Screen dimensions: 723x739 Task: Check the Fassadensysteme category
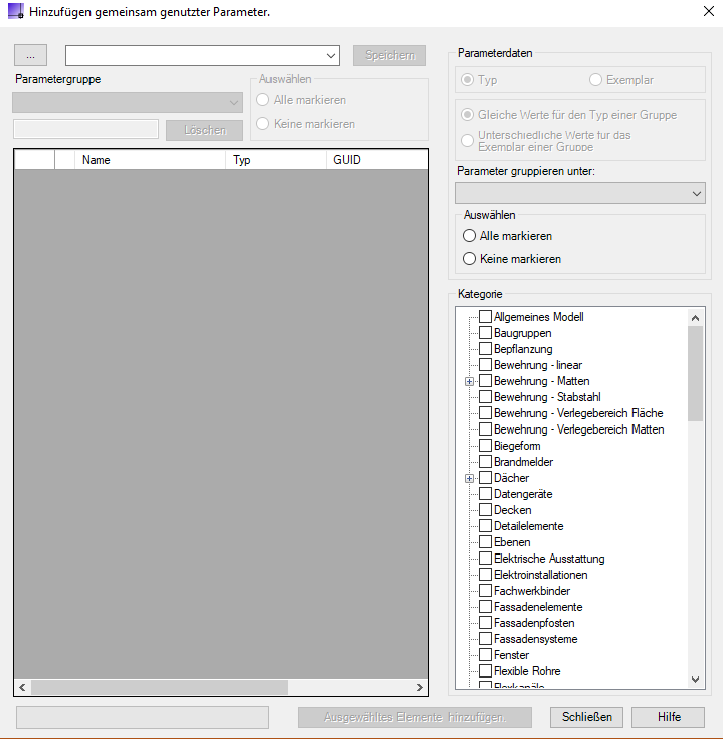tap(485, 639)
